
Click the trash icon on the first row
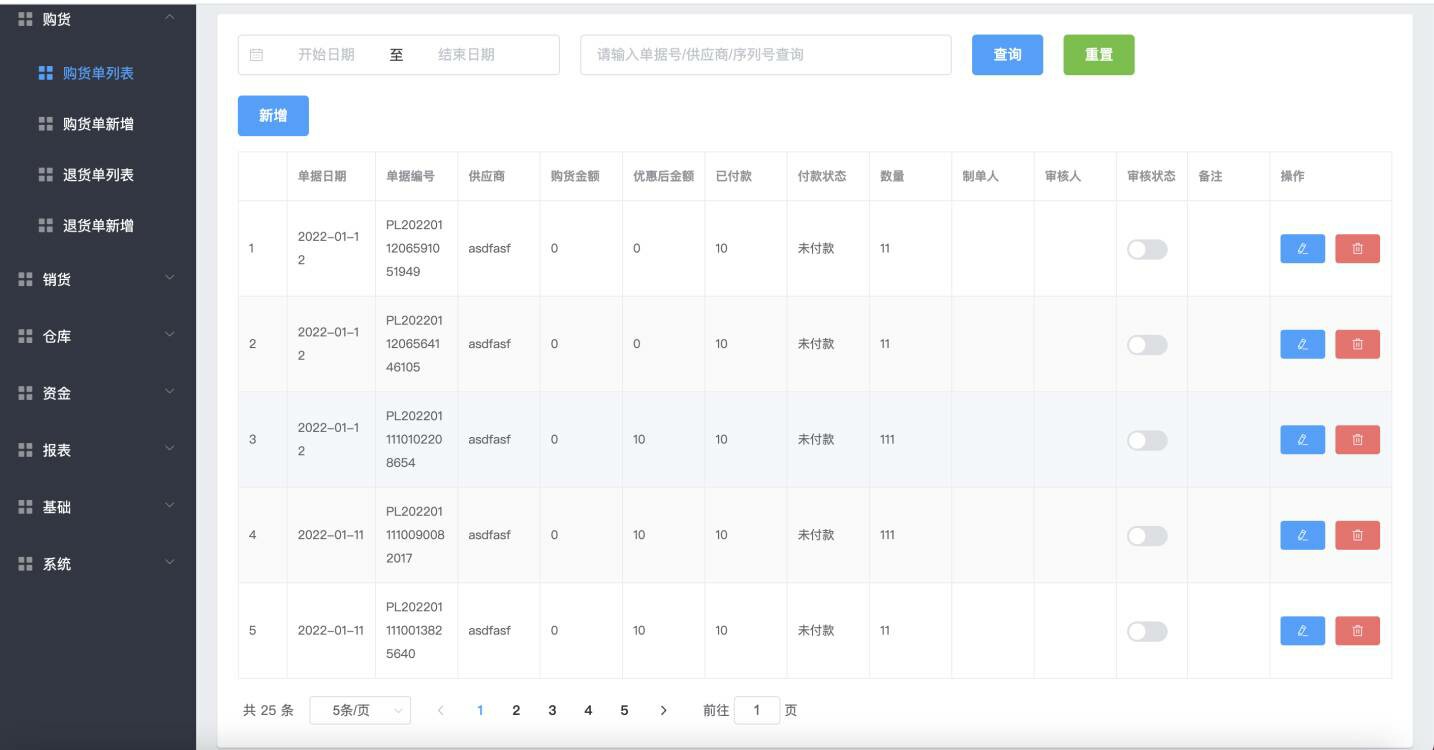pos(1358,249)
